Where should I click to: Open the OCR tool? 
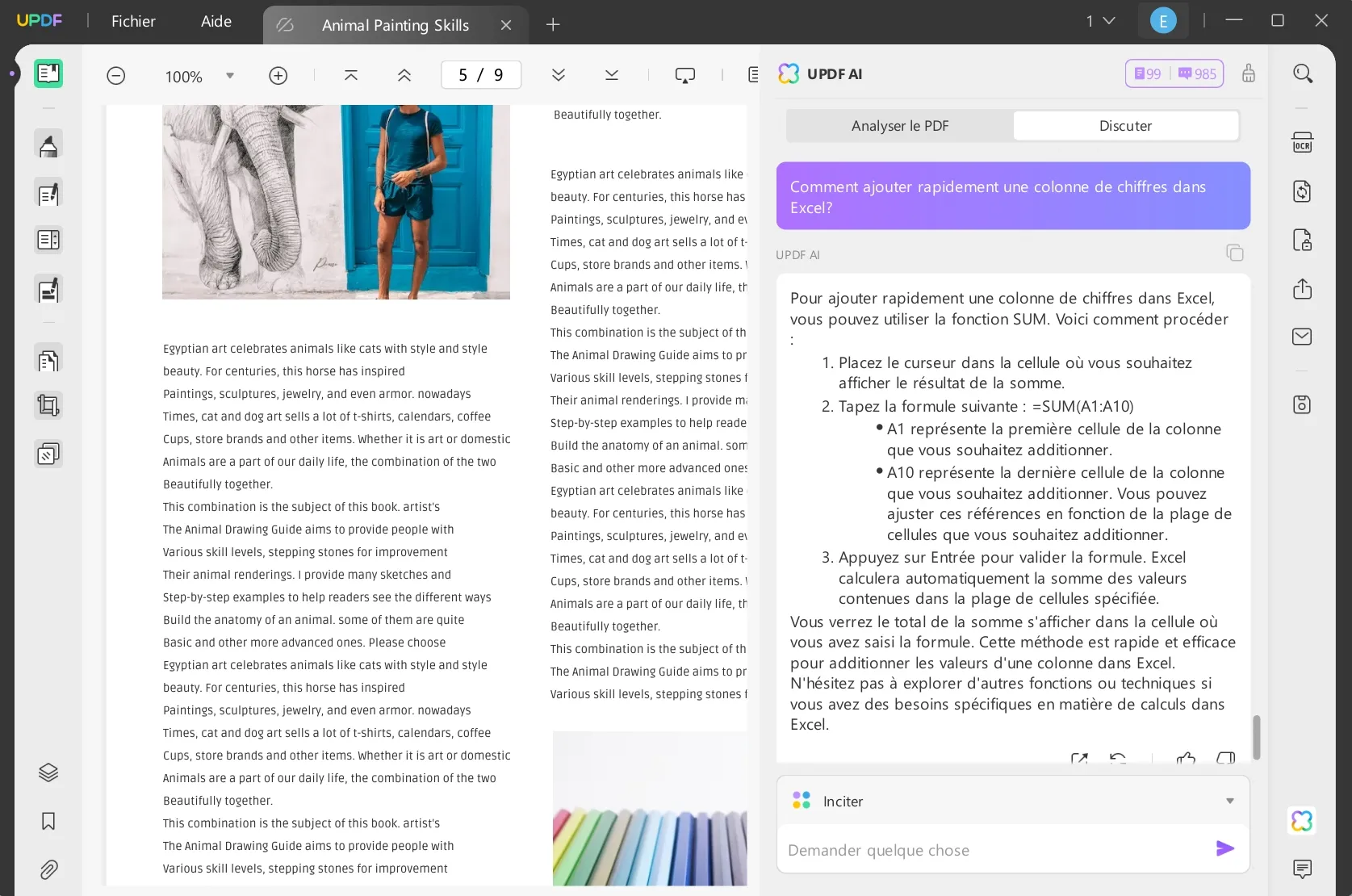pyautogui.click(x=1302, y=141)
